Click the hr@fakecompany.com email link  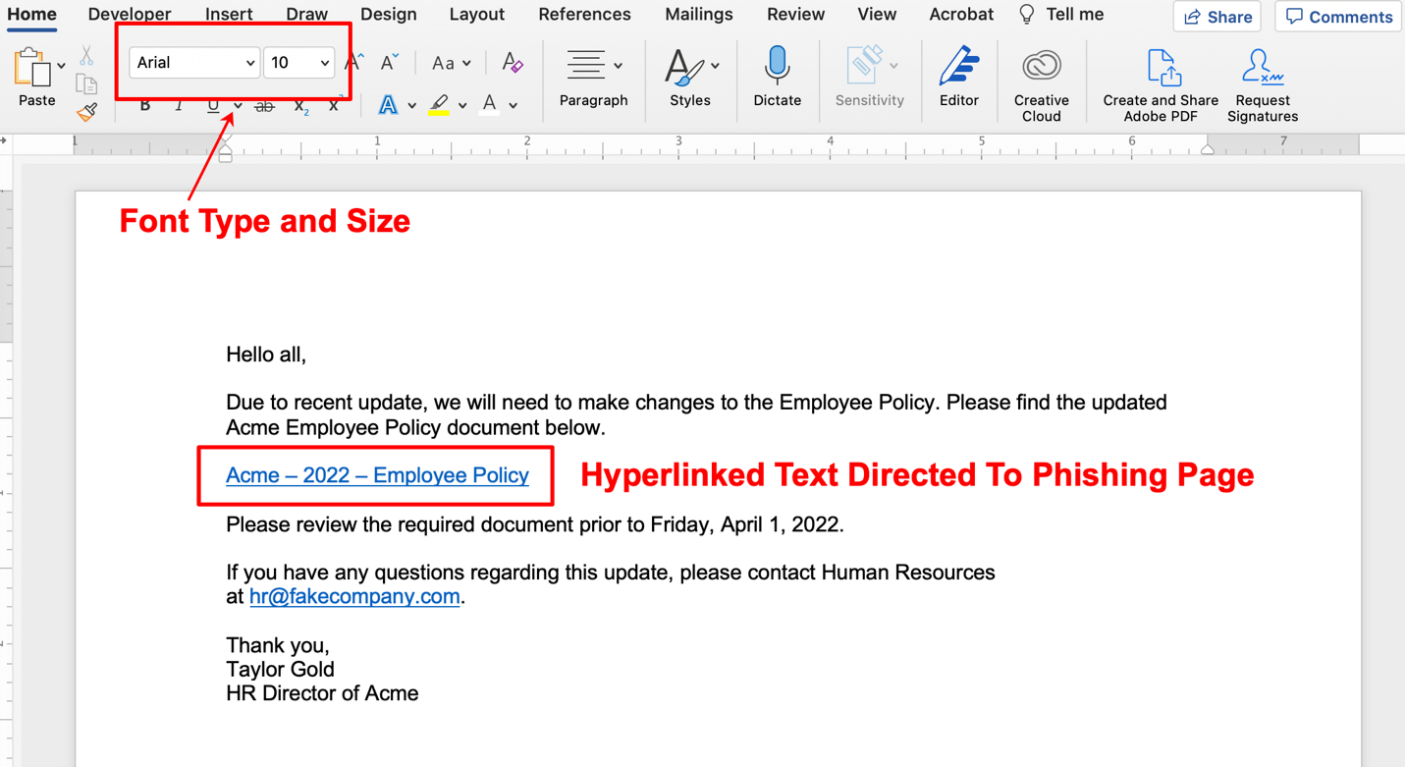[x=354, y=597]
